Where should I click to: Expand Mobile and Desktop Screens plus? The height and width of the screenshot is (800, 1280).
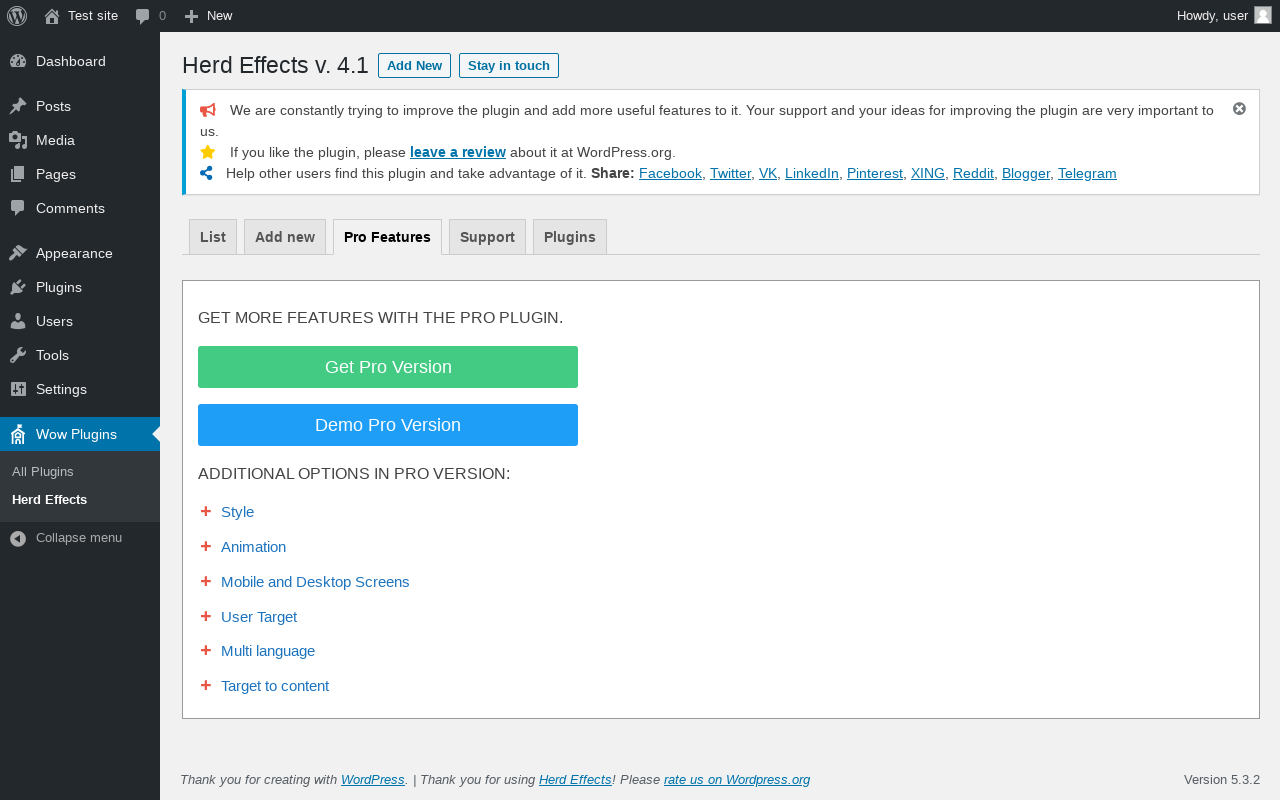[x=206, y=581]
